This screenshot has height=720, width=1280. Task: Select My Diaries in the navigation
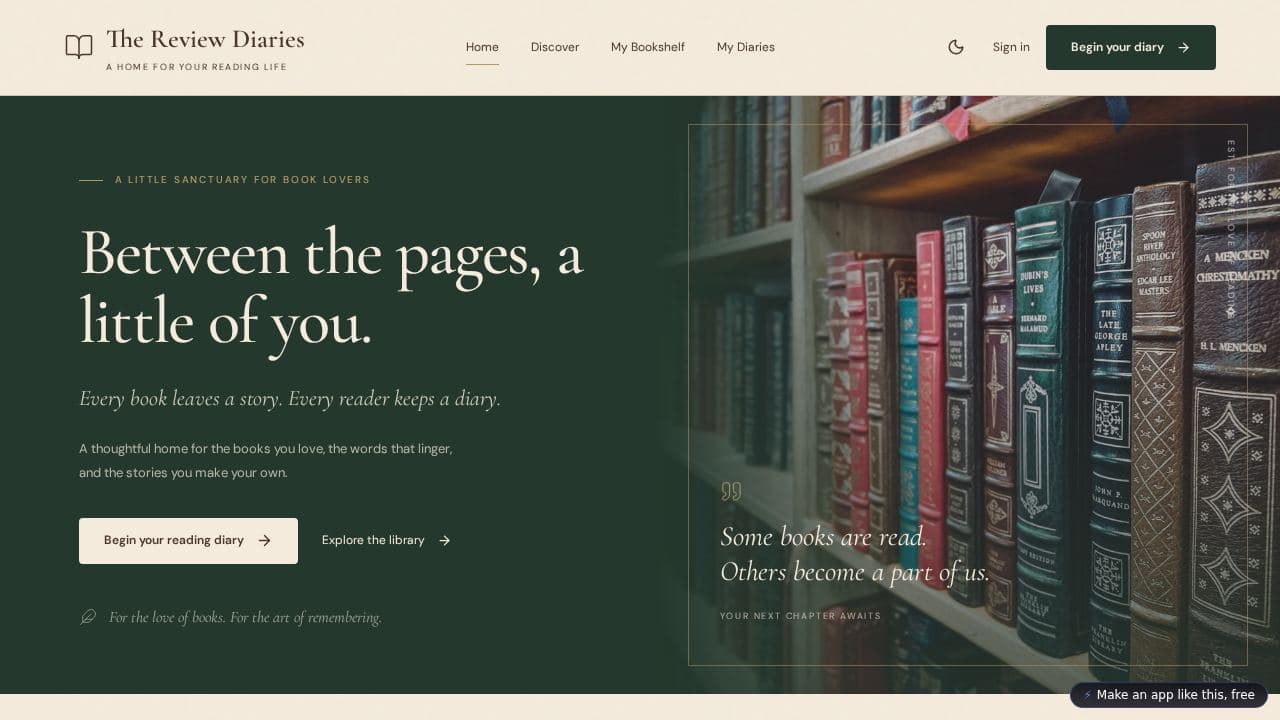coord(746,47)
